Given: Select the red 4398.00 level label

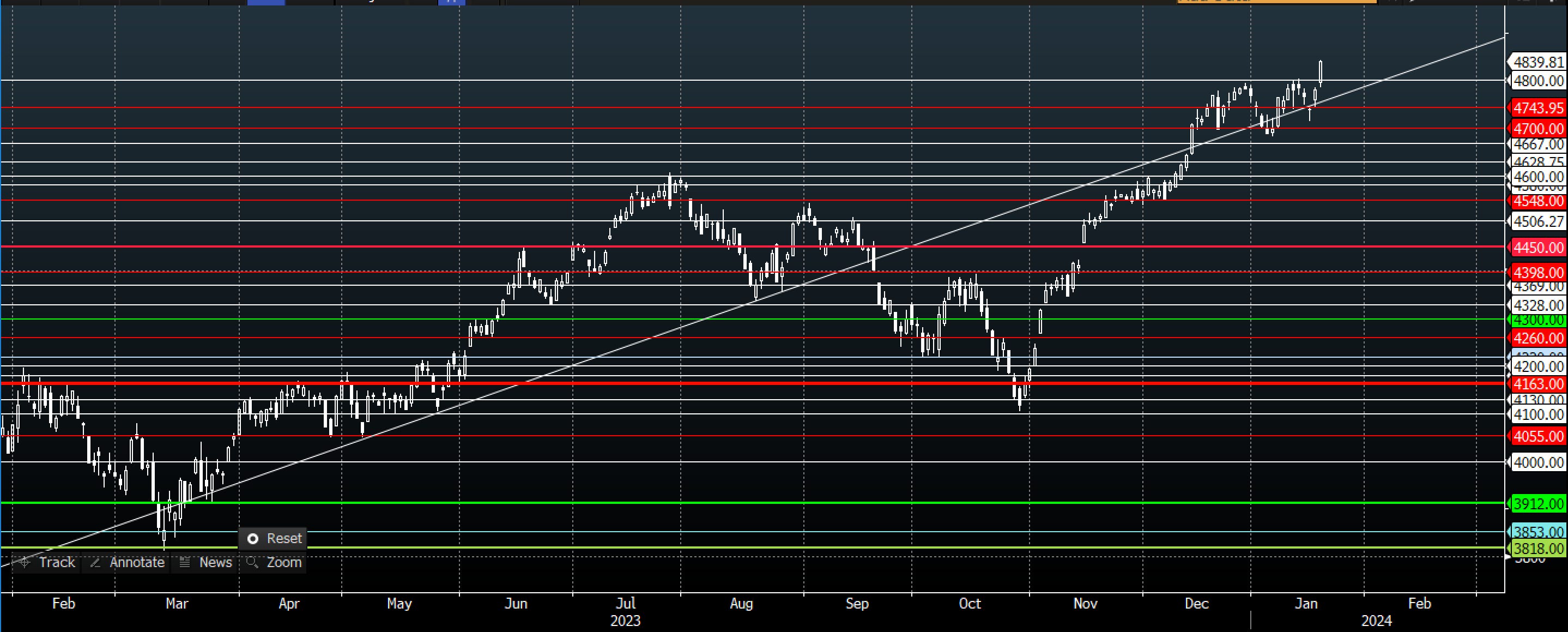Looking at the screenshot, I should pyautogui.click(x=1537, y=272).
